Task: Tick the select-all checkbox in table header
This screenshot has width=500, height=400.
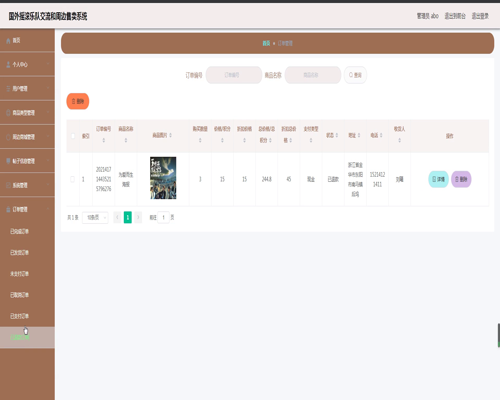Action: 73,136
